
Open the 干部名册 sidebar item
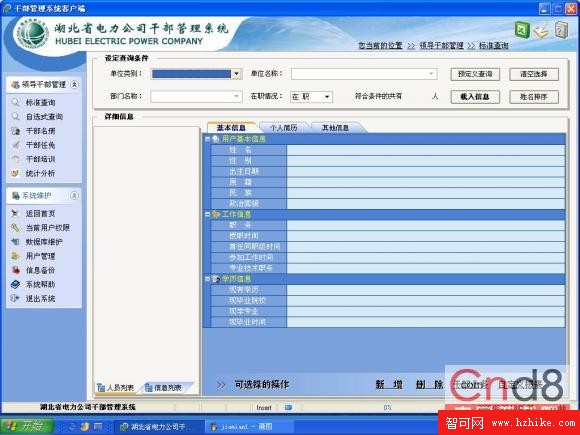pyautogui.click(x=40, y=131)
